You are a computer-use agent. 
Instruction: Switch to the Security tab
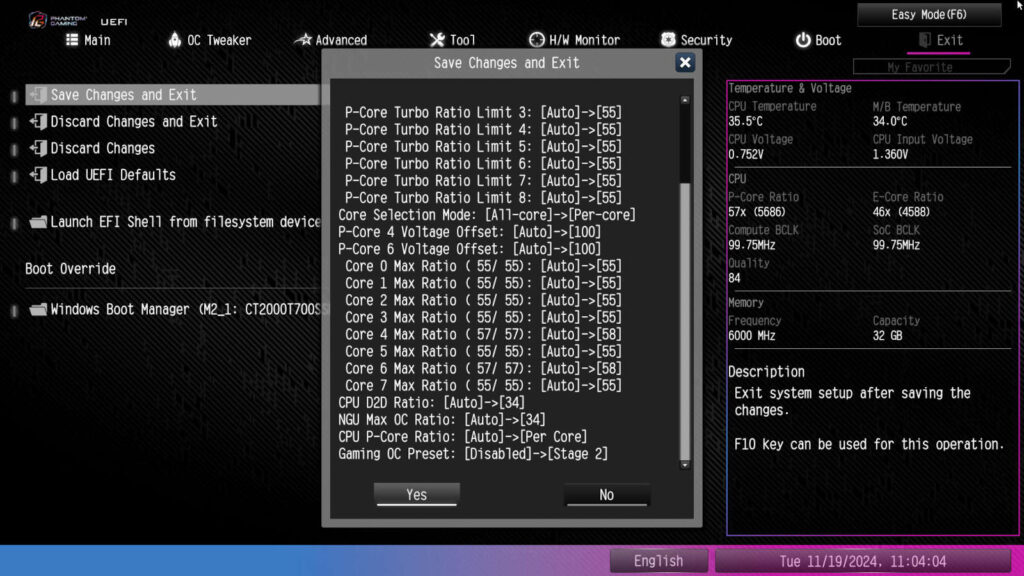pyautogui.click(x=696, y=40)
